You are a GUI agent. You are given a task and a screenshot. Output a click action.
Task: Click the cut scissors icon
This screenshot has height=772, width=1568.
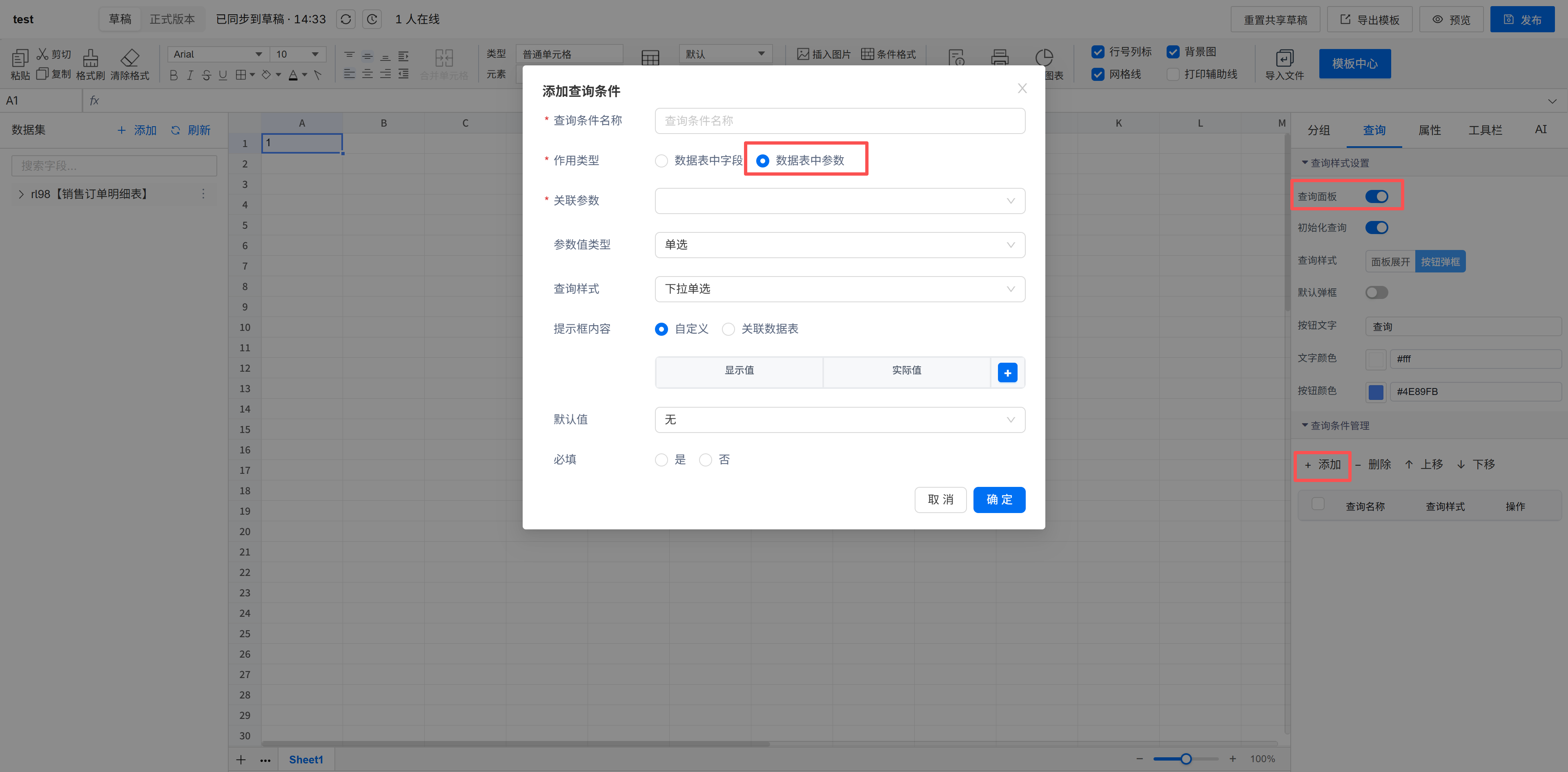42,54
